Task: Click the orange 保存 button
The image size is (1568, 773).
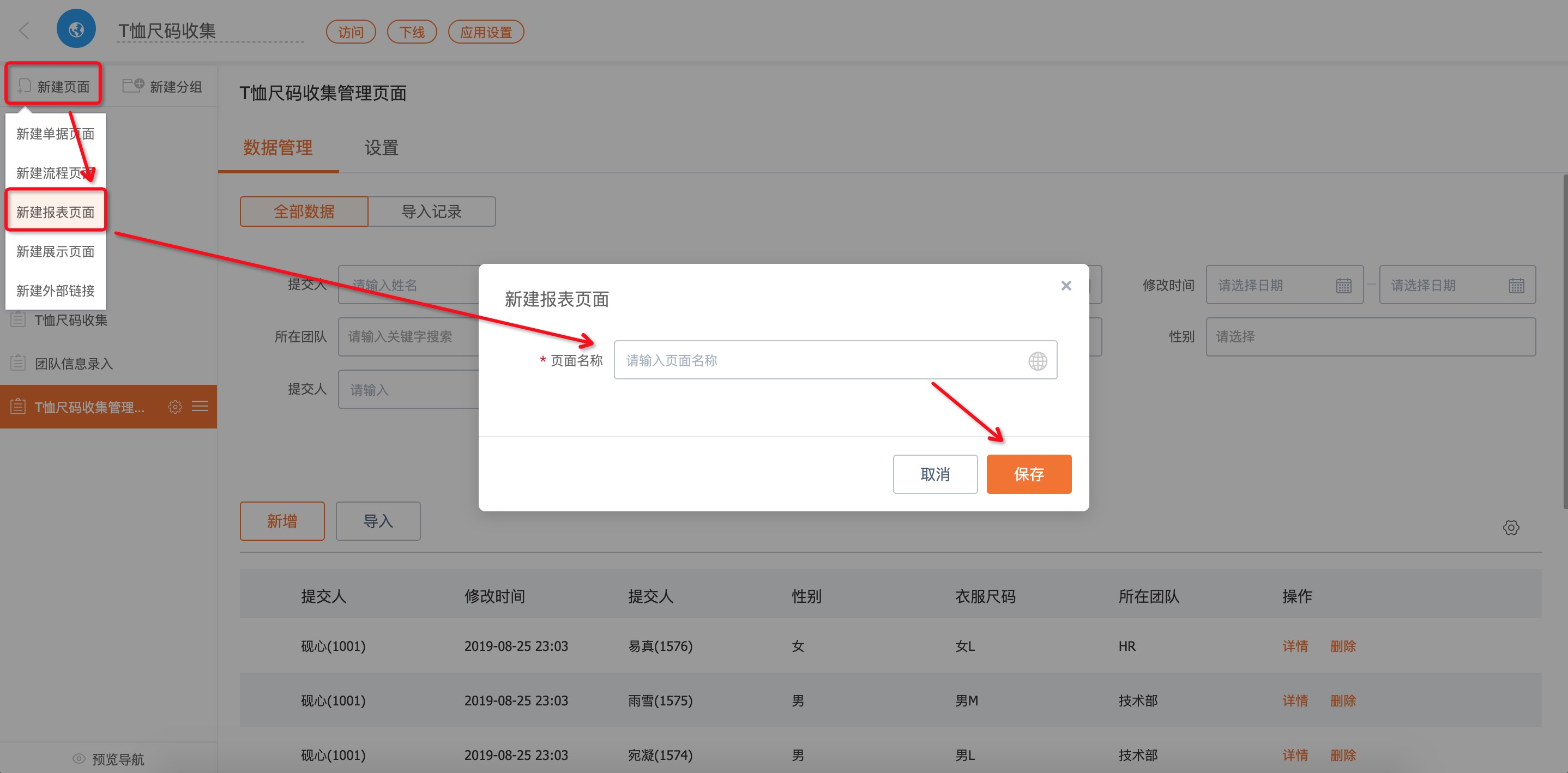Action: click(1028, 474)
